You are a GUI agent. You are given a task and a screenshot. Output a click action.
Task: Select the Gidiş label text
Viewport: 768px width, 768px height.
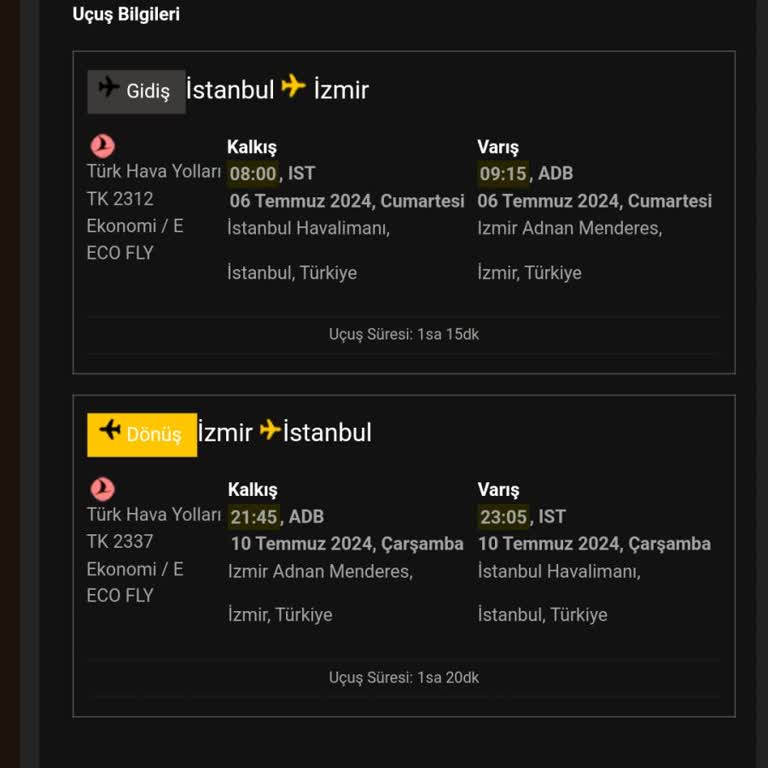[148, 92]
